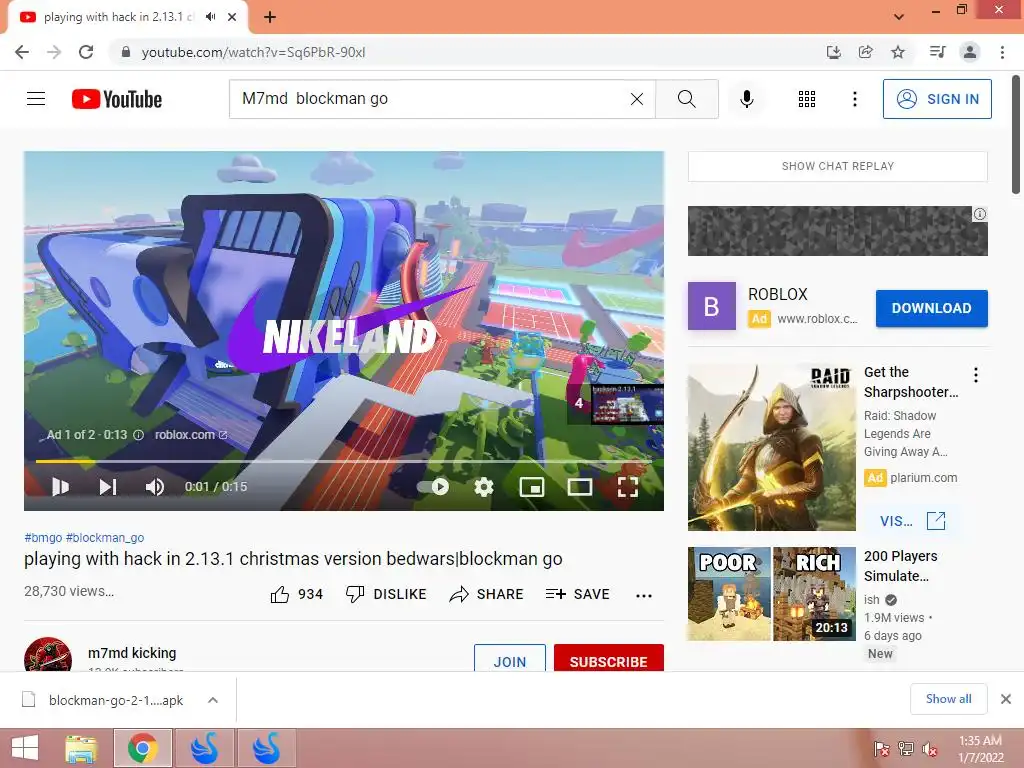Click the ad info icon in player
This screenshot has width=1024, height=768.
point(138,435)
